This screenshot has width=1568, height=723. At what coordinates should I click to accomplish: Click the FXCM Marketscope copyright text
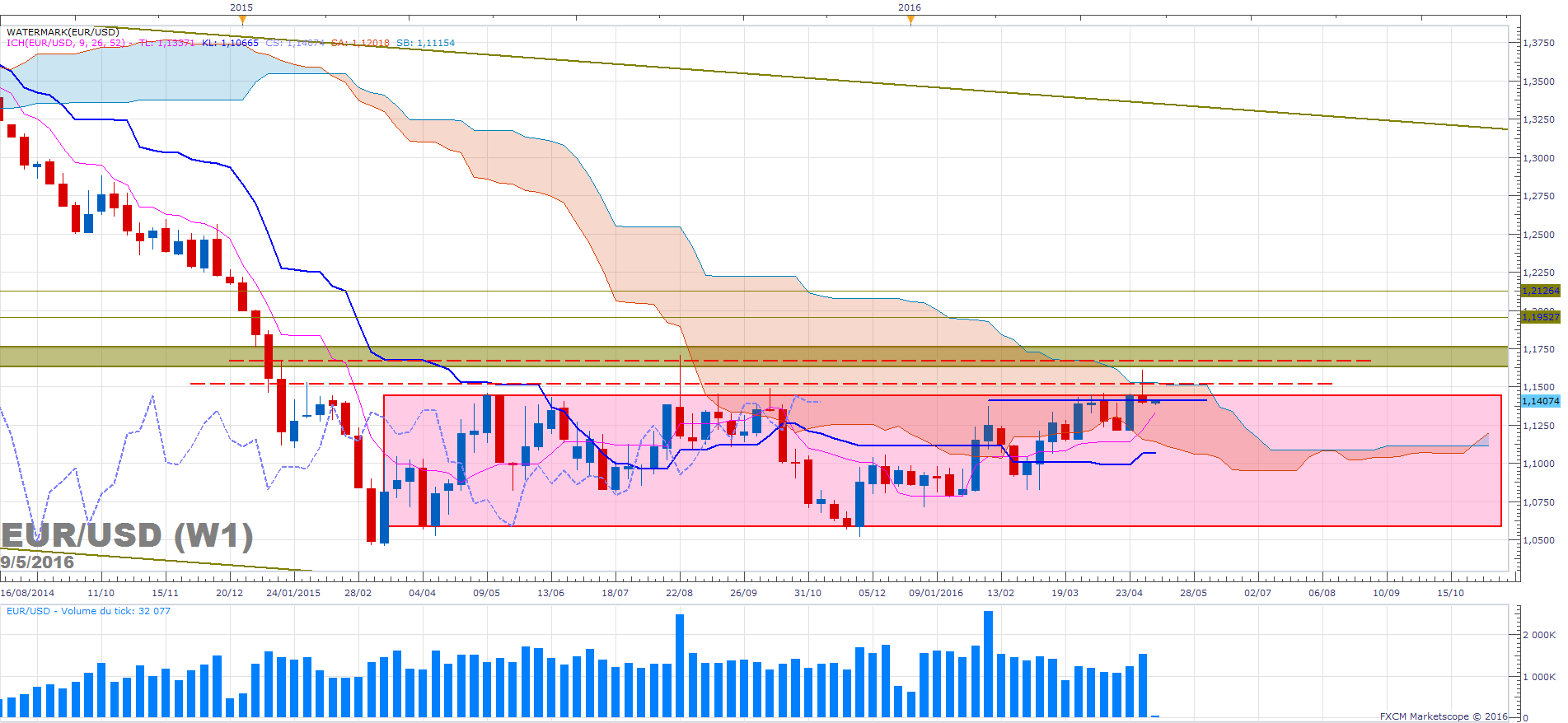[1444, 716]
